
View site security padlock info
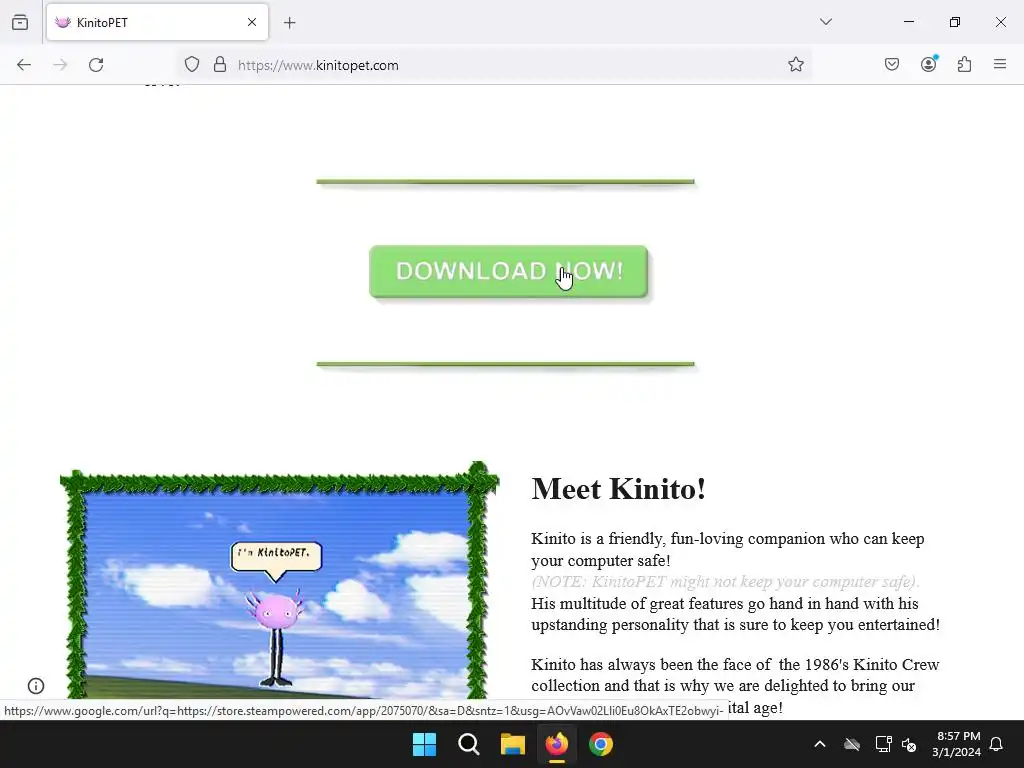point(220,65)
